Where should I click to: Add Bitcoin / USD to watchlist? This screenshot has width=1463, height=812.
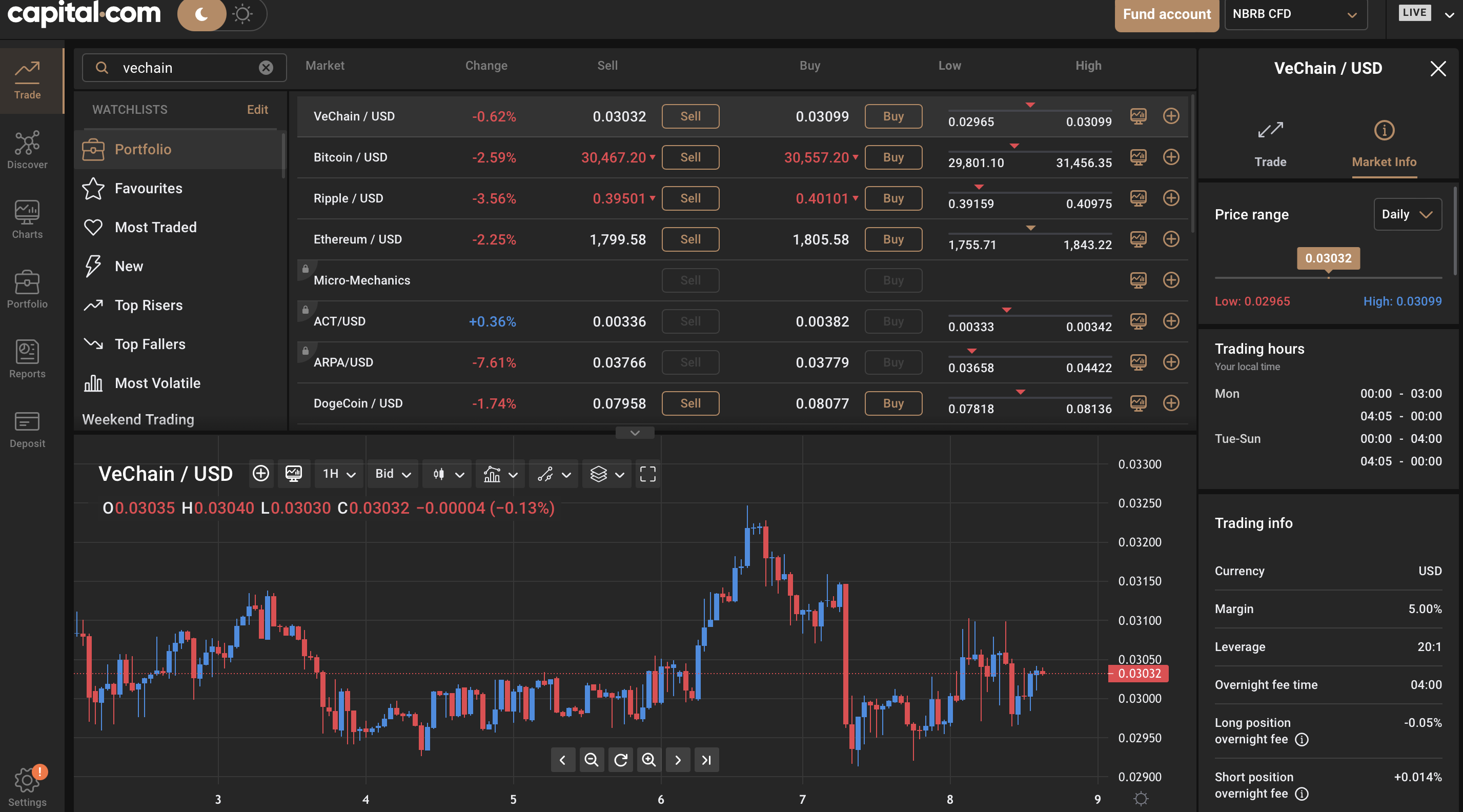click(x=1171, y=157)
